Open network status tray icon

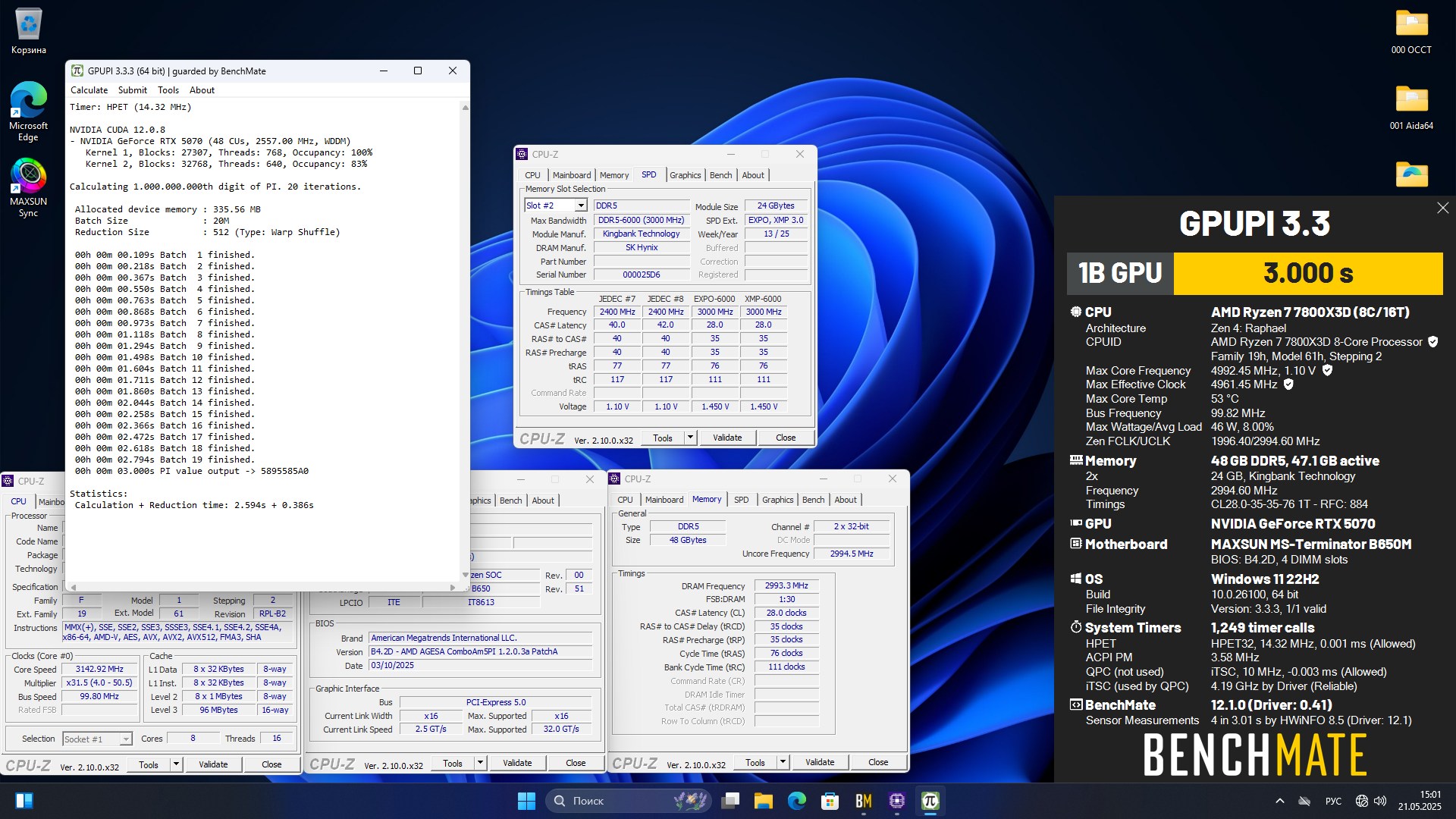click(x=1361, y=801)
